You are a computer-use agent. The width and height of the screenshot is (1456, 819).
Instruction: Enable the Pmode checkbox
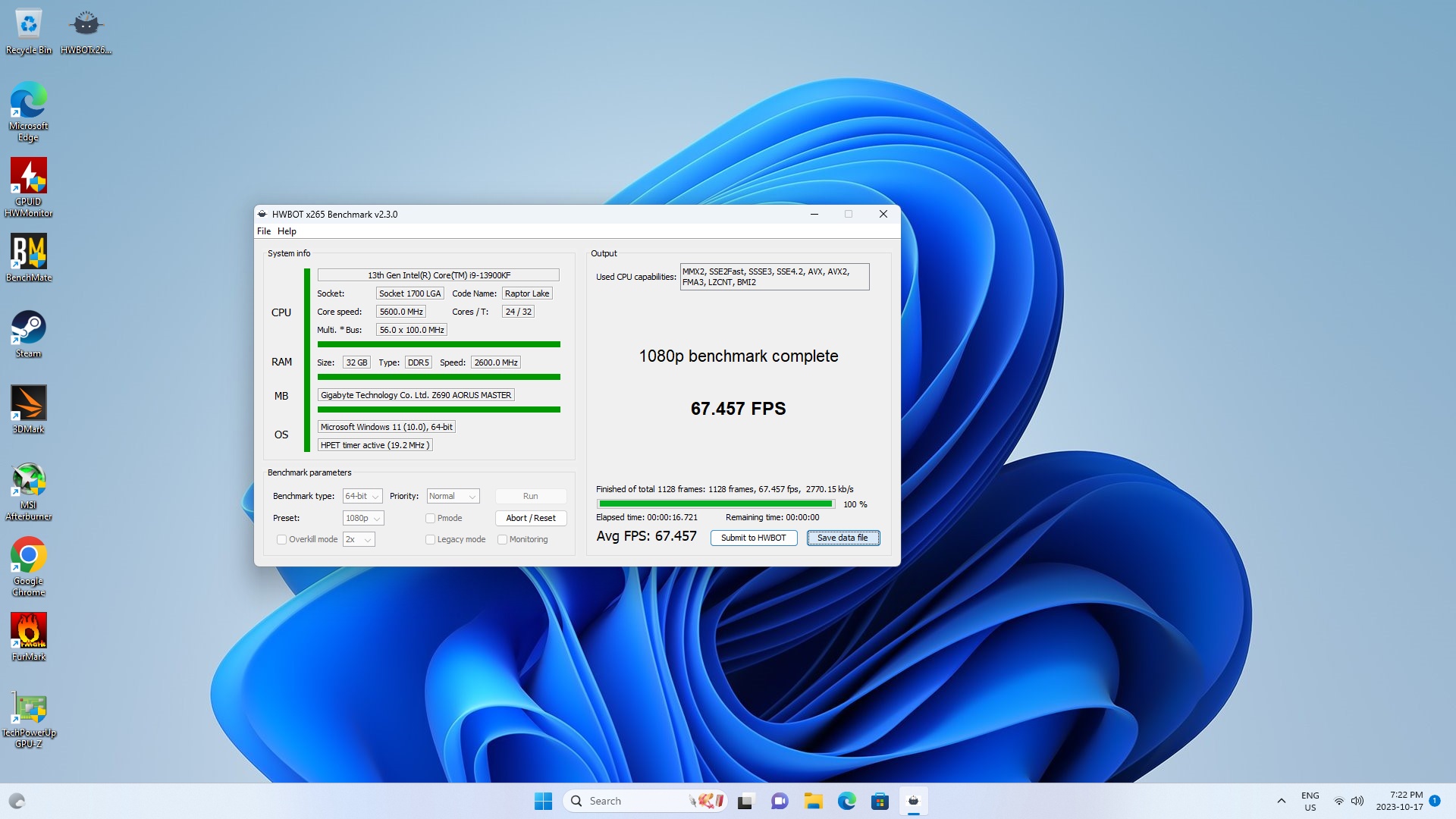coord(430,519)
